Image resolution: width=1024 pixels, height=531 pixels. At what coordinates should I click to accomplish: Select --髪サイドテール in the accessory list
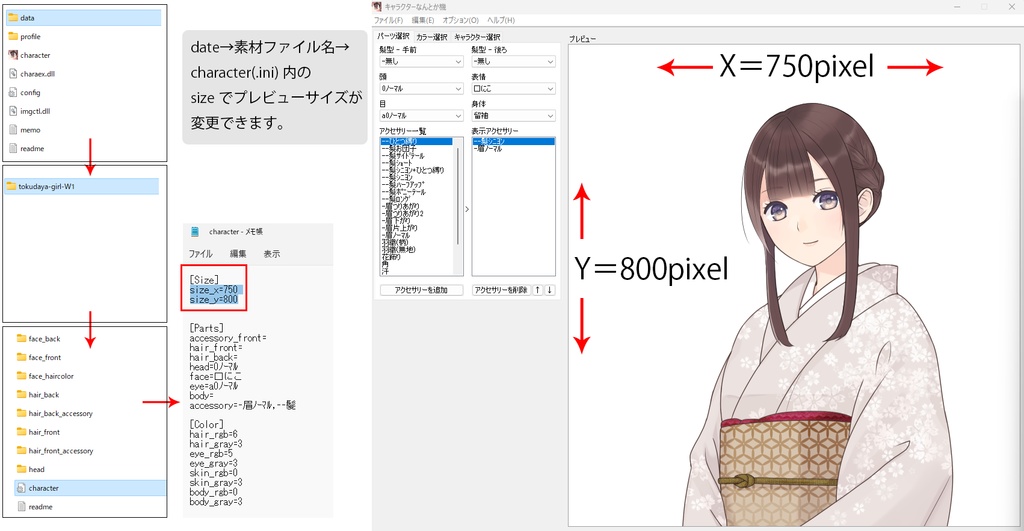point(403,155)
